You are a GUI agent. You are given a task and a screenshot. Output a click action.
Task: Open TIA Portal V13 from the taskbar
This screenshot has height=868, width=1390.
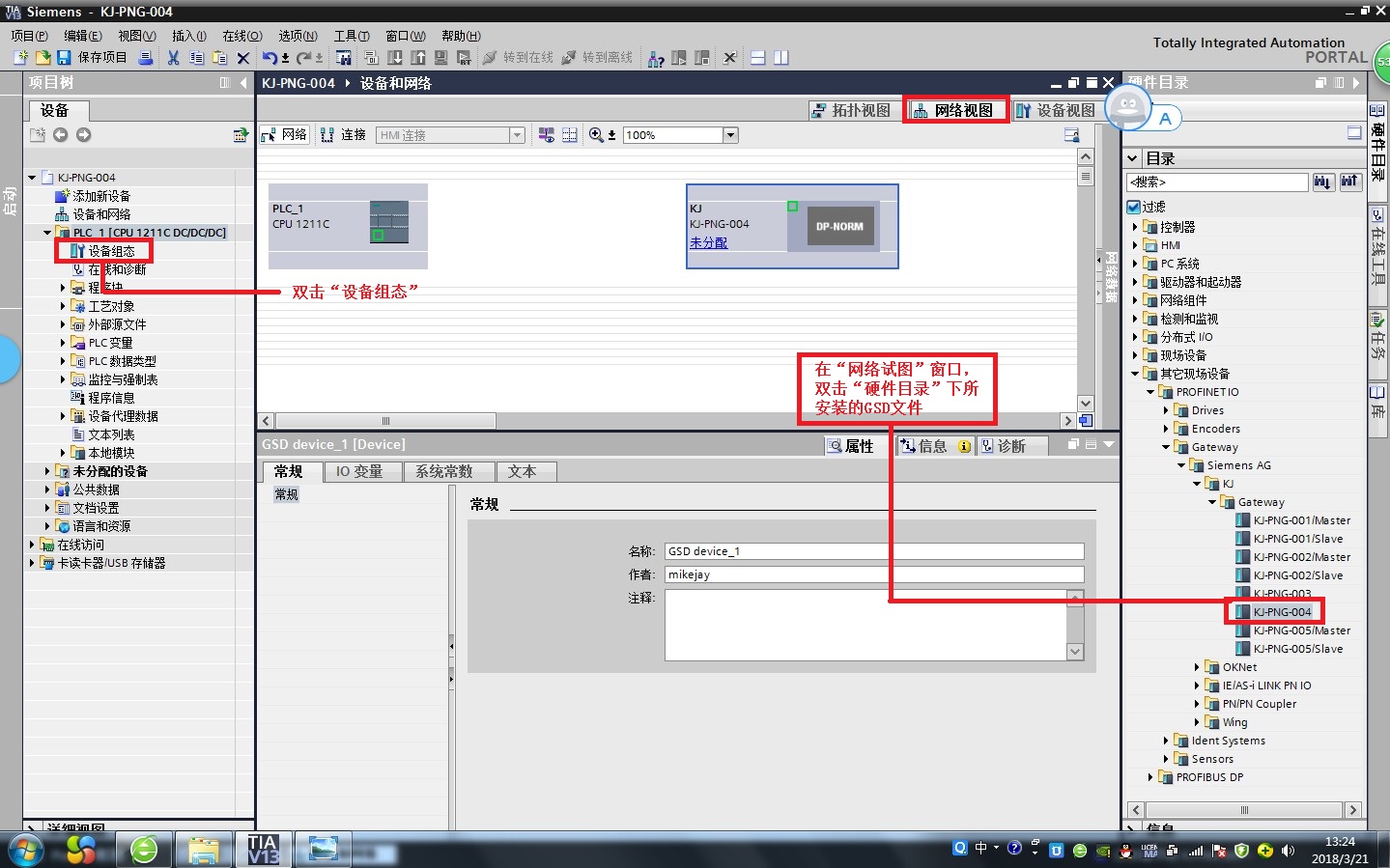263,850
